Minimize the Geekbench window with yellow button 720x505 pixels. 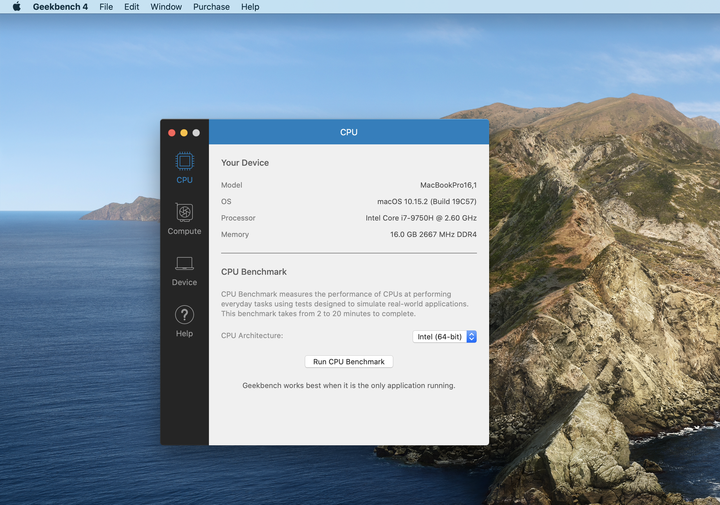184,133
